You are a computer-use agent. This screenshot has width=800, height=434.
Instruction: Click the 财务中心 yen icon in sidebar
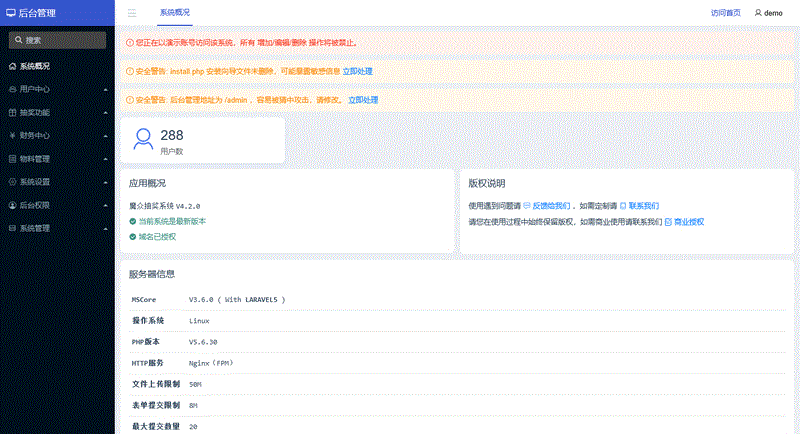[12, 135]
